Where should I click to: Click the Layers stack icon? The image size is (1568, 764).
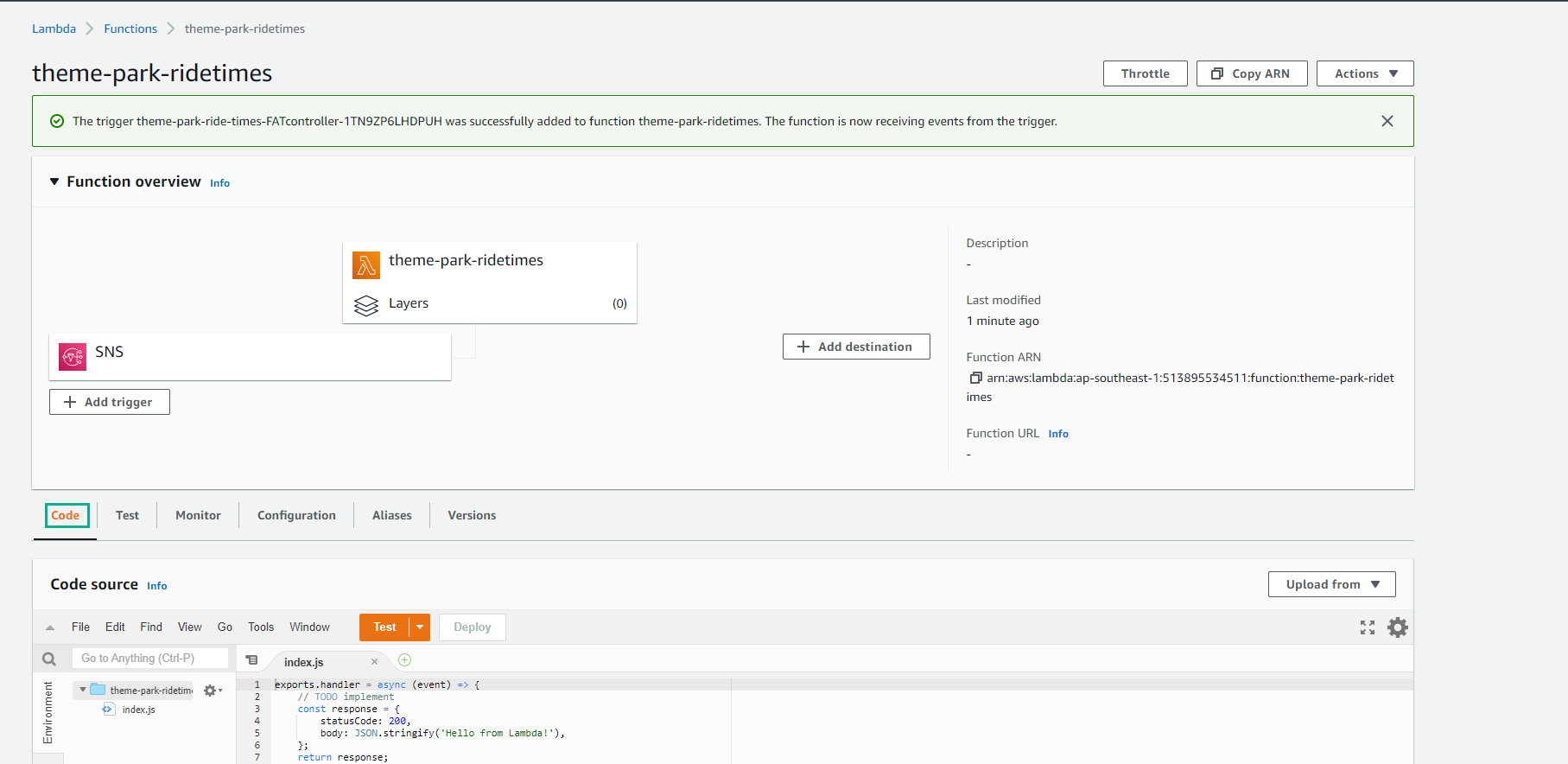coord(366,305)
